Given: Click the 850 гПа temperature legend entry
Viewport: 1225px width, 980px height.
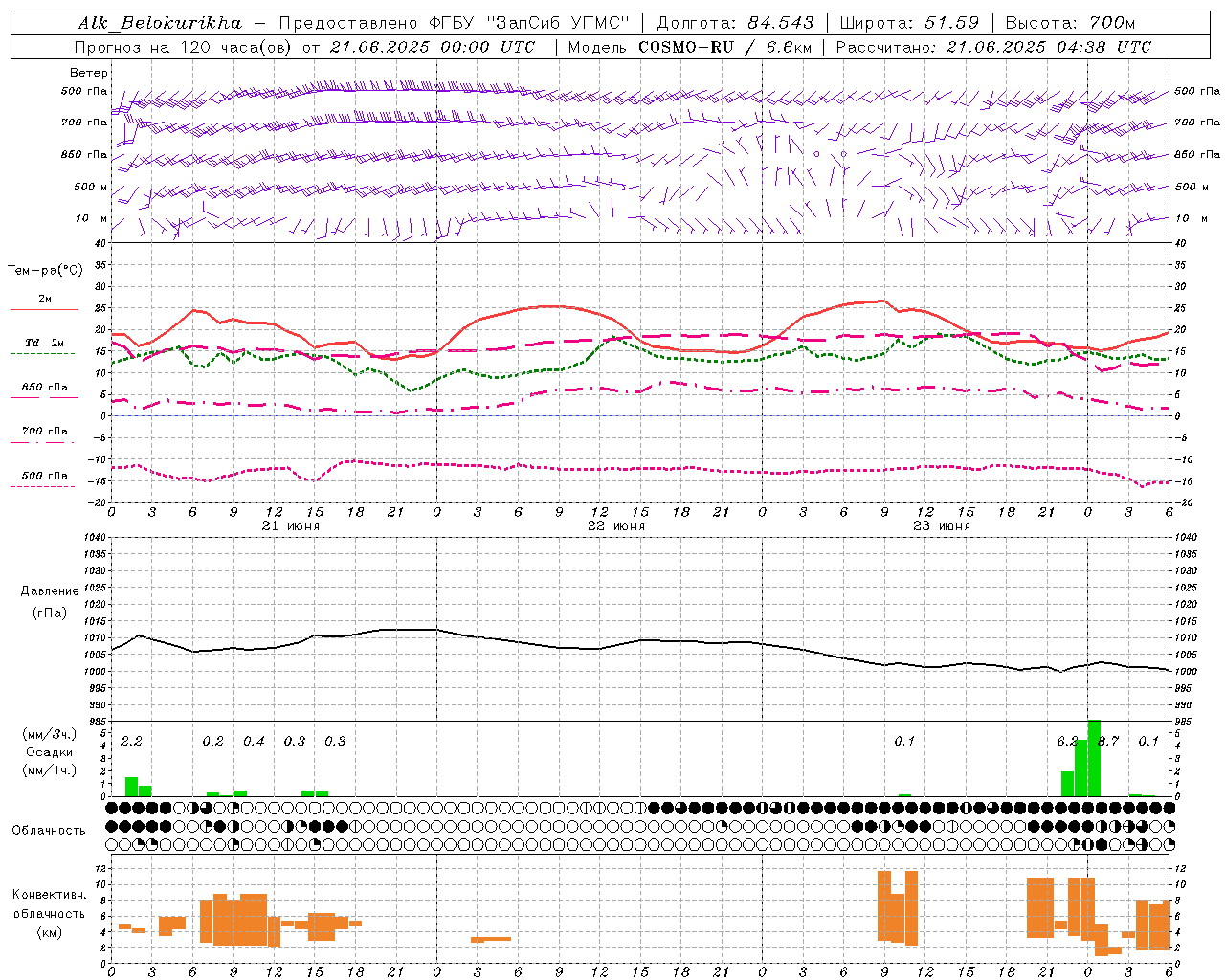Looking at the screenshot, I should coord(44,390).
